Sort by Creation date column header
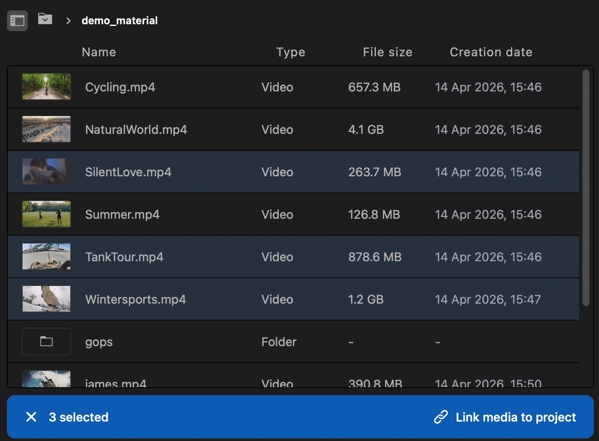 (491, 52)
